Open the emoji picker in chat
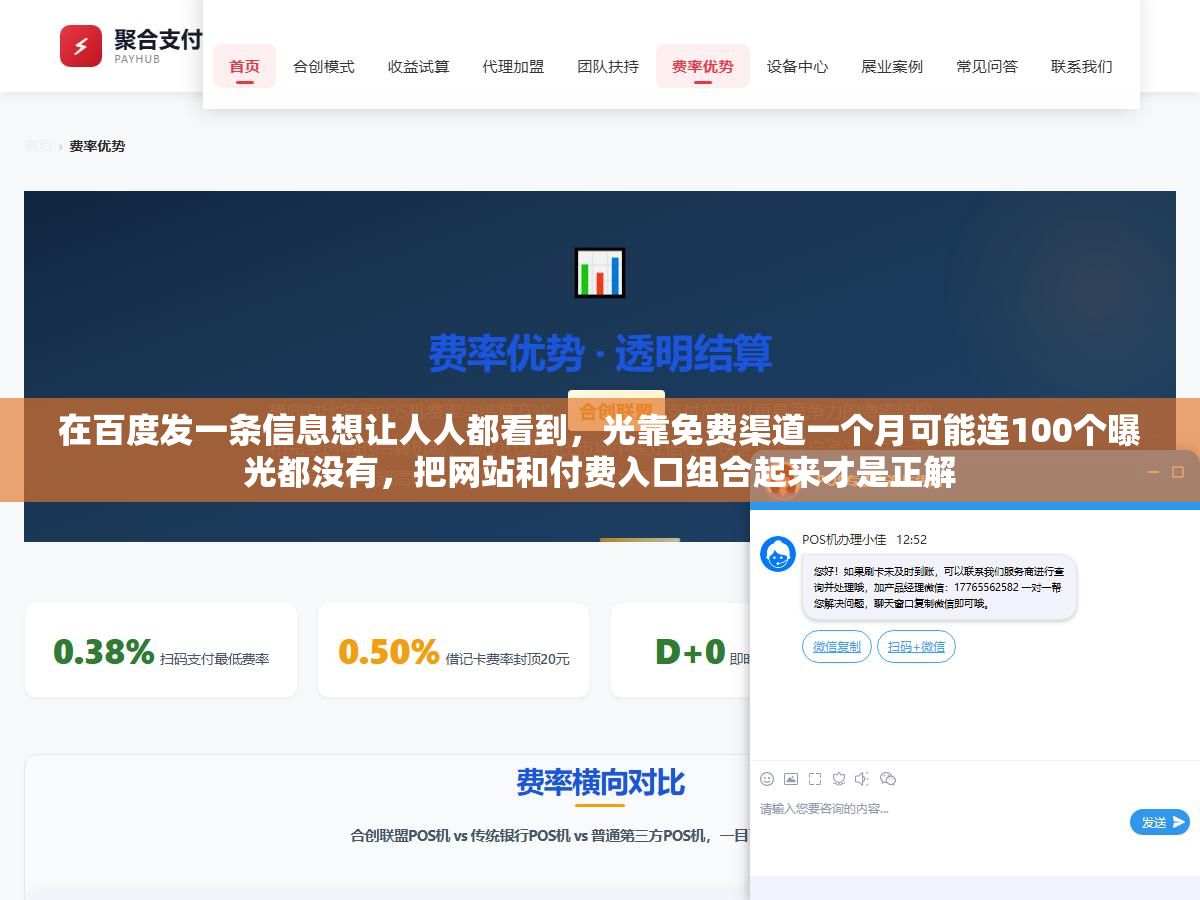This screenshot has height=900, width=1200. (x=767, y=778)
